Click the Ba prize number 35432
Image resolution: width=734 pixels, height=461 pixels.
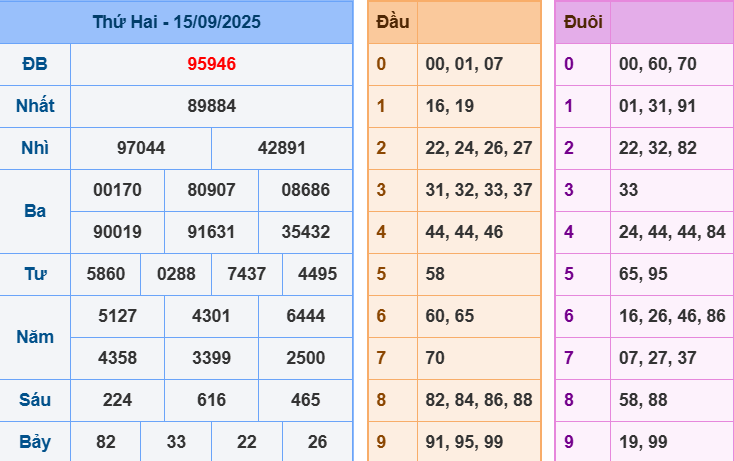click(305, 232)
